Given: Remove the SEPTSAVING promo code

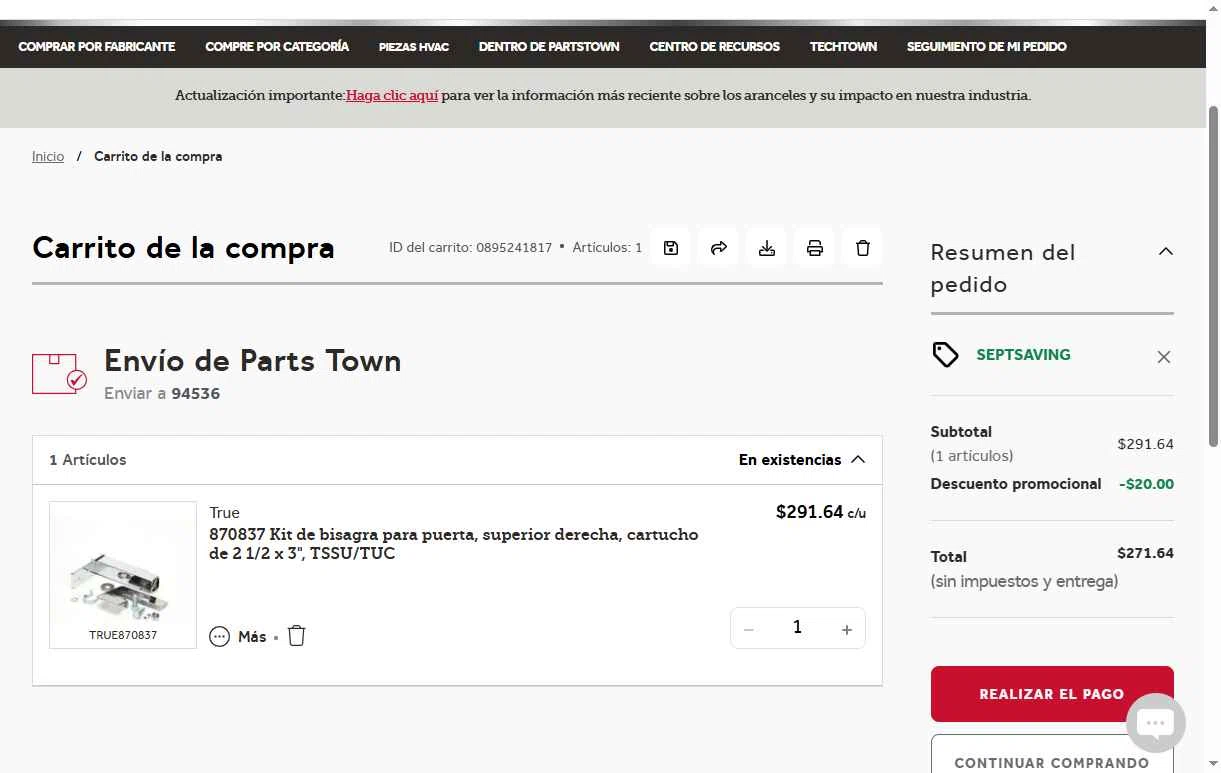Looking at the screenshot, I should [x=1164, y=357].
